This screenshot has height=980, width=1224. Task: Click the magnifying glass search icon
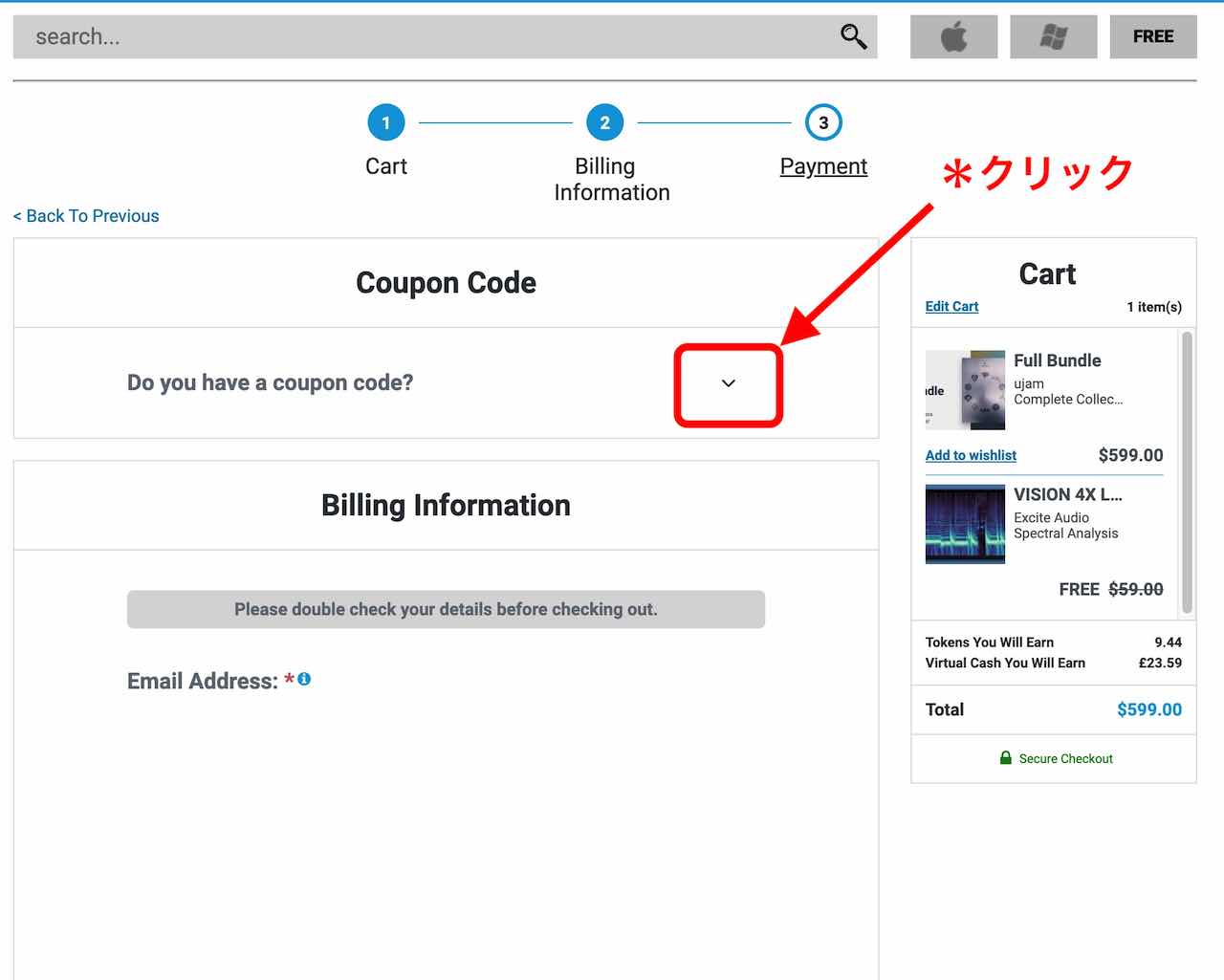click(853, 36)
